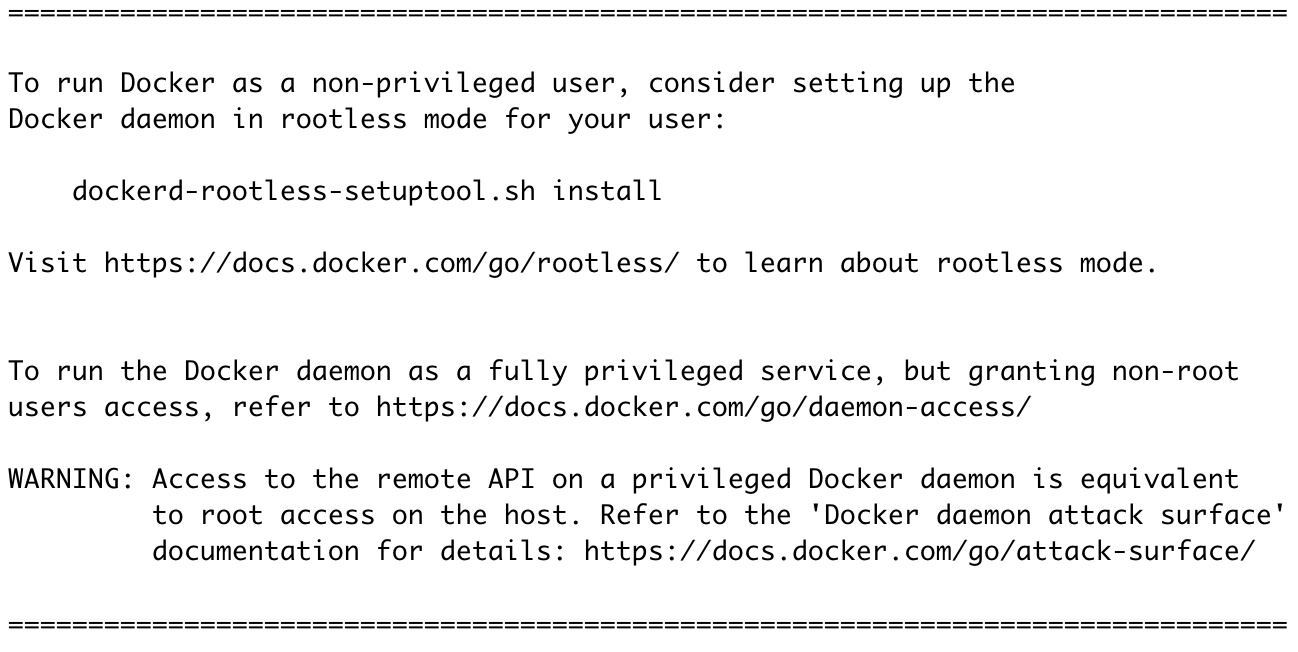Click 'documentation for details:' text
Screen dimensions: 1298x652
pyautogui.click(x=360, y=551)
